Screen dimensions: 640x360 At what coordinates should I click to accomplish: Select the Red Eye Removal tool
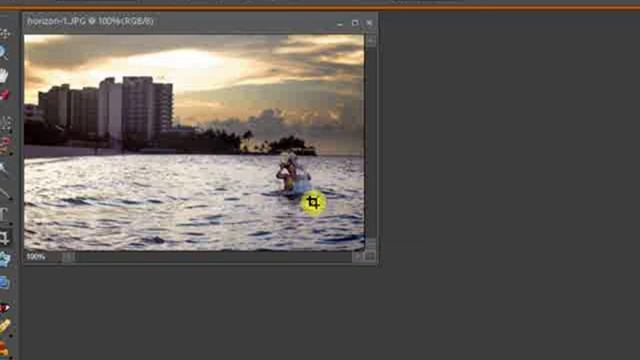point(4,308)
